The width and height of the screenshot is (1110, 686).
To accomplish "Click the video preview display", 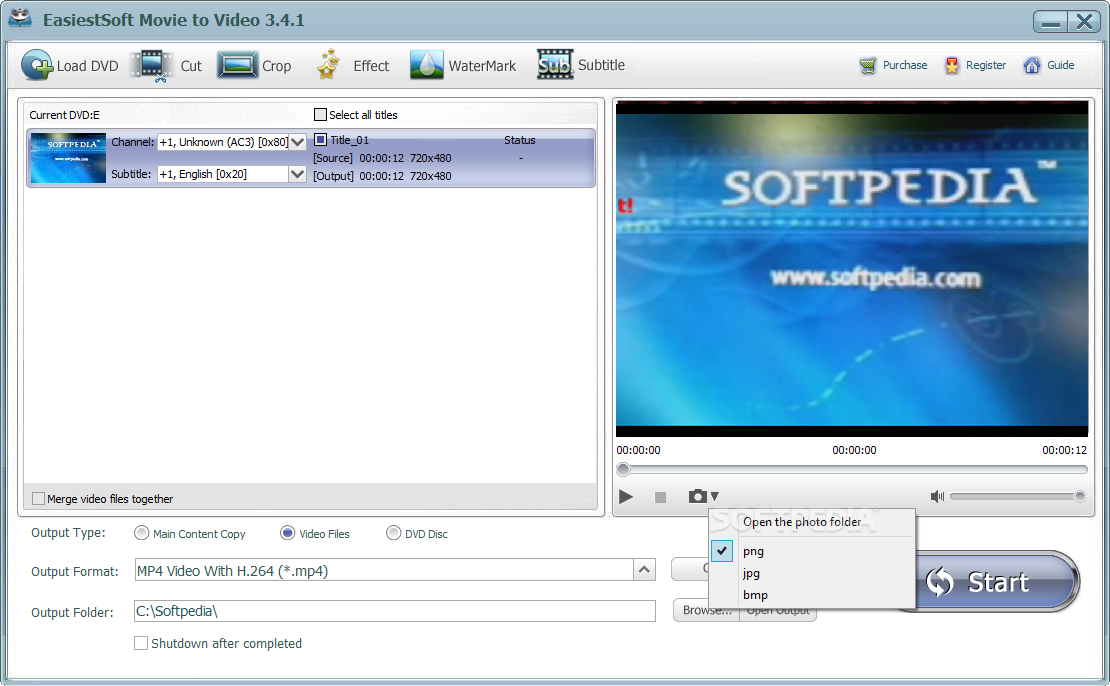I will (x=852, y=268).
